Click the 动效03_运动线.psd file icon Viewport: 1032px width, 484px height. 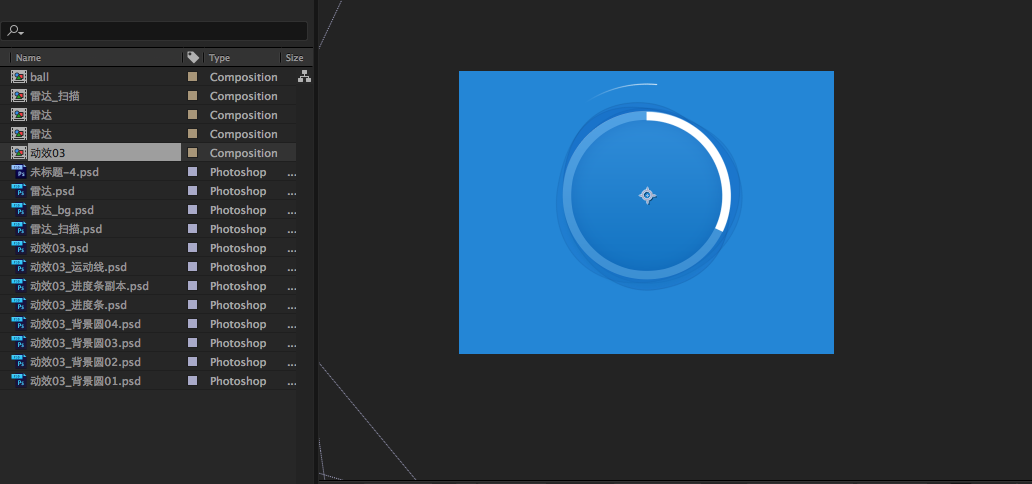click(18, 267)
